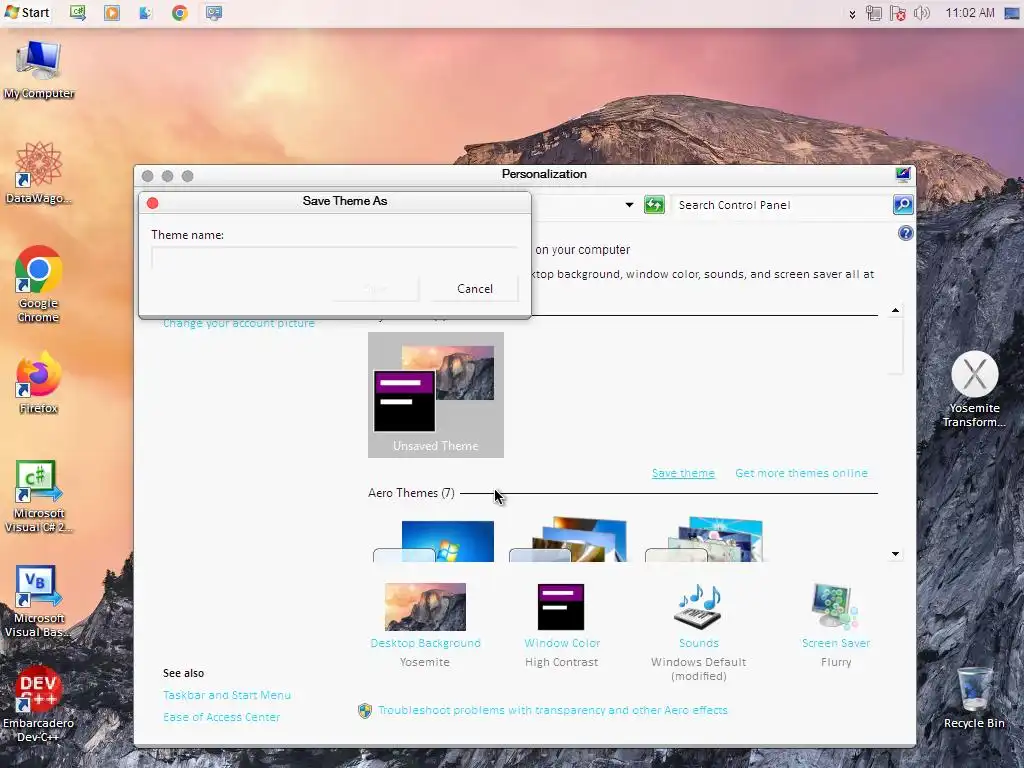This screenshot has width=1024, height=768.
Task: Open the address bar history dropdown
Action: [629, 205]
